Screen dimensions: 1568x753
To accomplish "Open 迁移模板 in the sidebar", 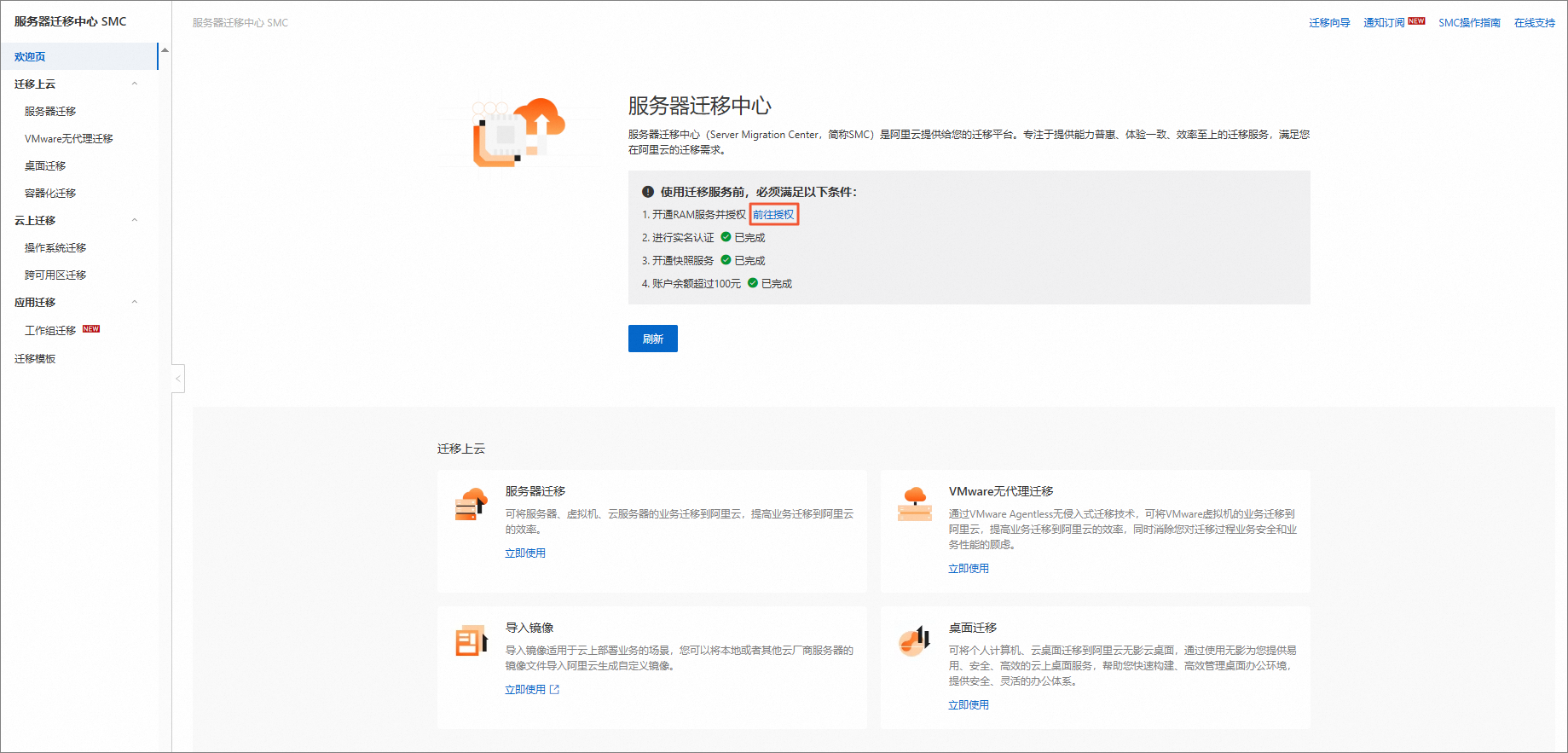I will (x=35, y=358).
